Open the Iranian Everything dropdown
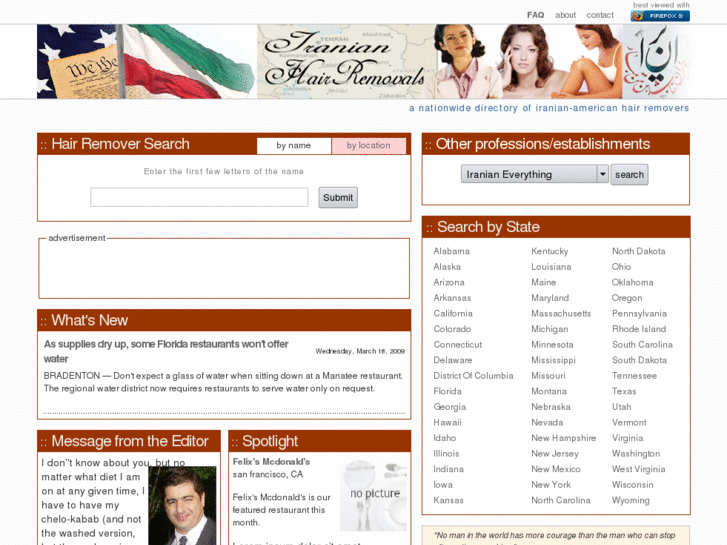Image resolution: width=727 pixels, height=545 pixels. point(535,174)
